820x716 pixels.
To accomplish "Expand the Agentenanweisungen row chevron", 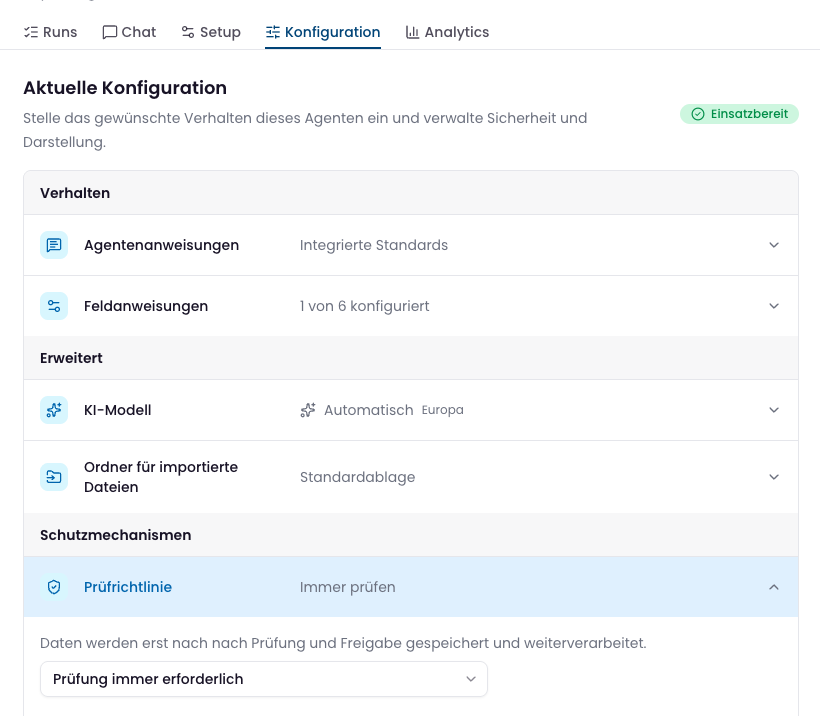I will pyautogui.click(x=774, y=245).
